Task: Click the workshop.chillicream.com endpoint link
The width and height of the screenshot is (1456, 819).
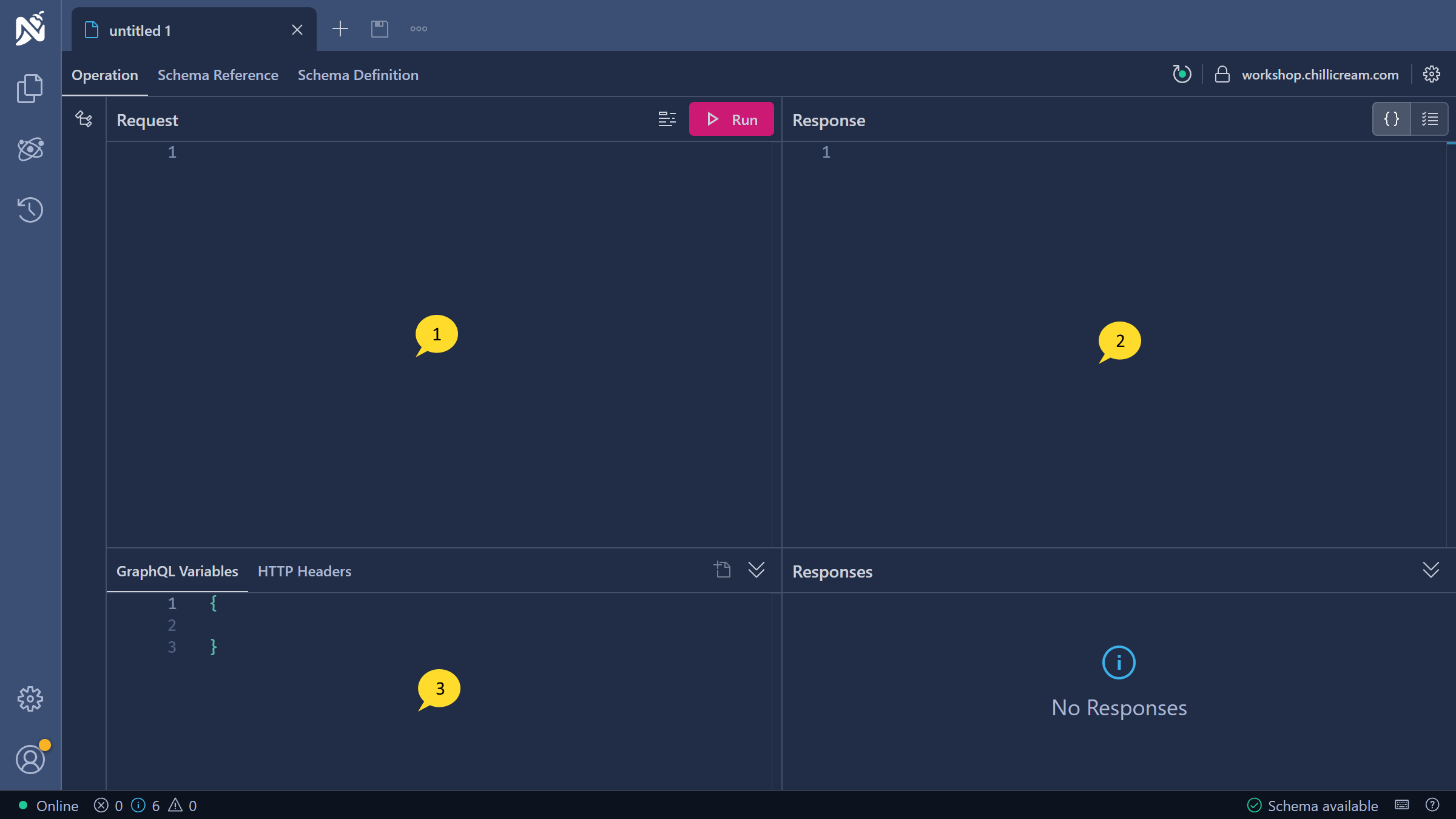Action: [1319, 75]
